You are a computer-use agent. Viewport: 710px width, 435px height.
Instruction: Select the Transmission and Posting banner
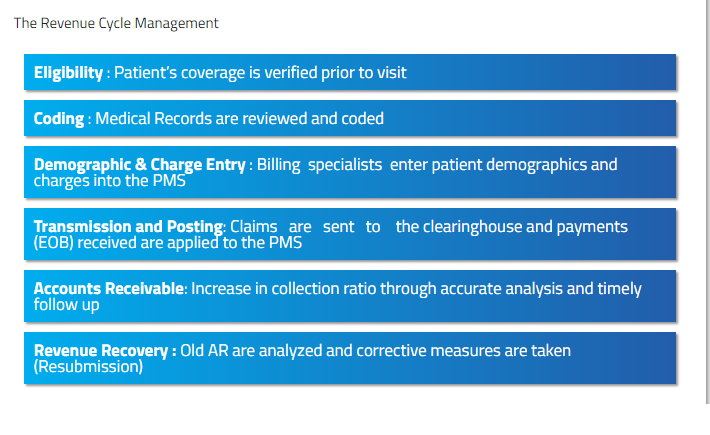[350, 234]
